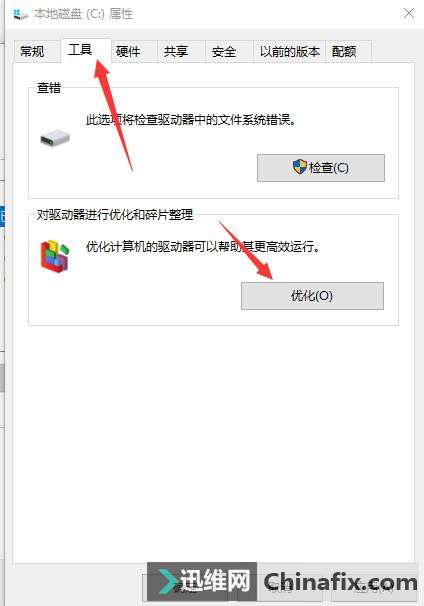Open the 以前的版本 tab
Viewport: 424px width, 606px height.
289,51
